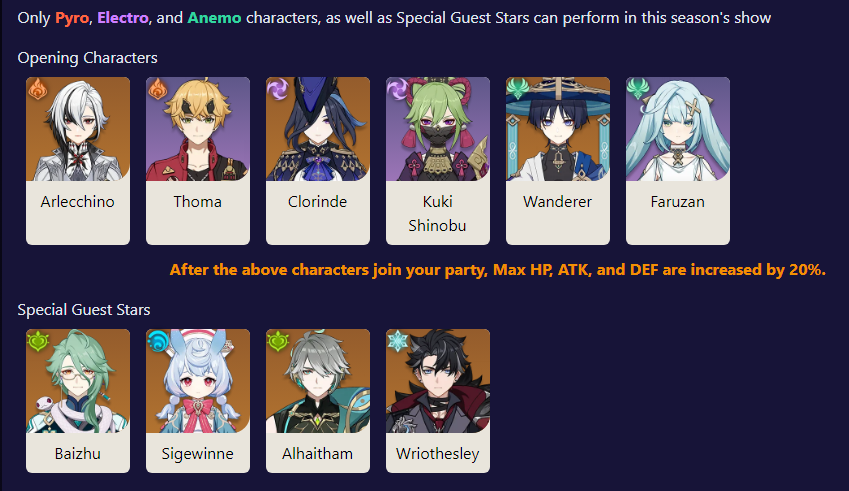Image resolution: width=849 pixels, height=491 pixels.
Task: Click the Cryo element icon on Wriothesley's card
Action: tap(398, 342)
